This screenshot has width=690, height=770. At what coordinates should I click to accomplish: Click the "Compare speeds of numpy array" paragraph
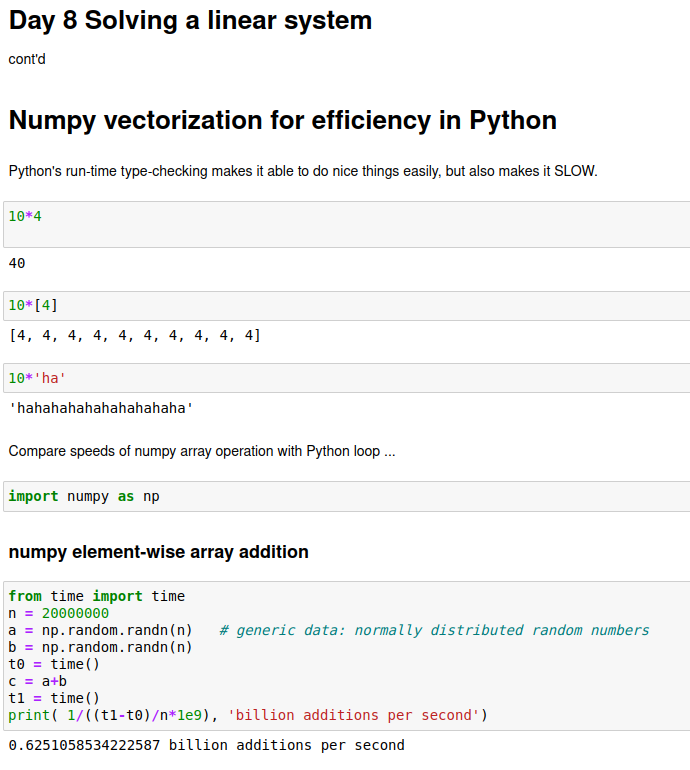point(201,451)
